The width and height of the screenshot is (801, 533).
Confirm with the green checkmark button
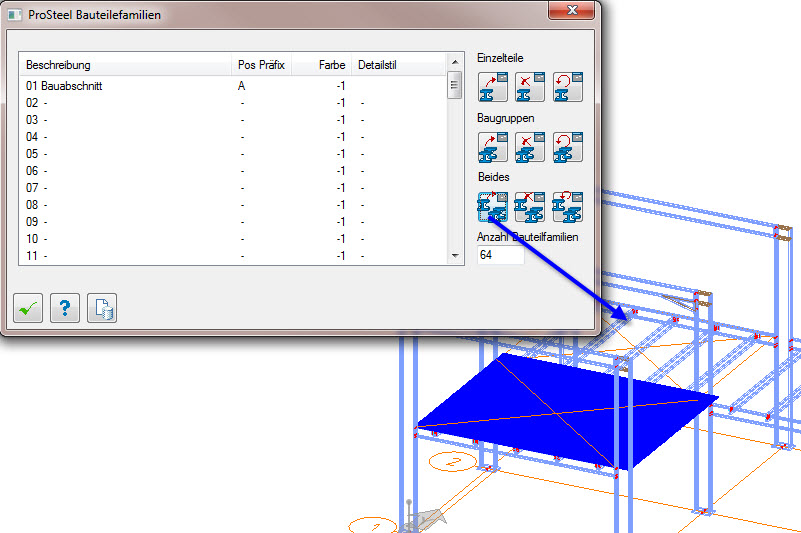coord(28,308)
